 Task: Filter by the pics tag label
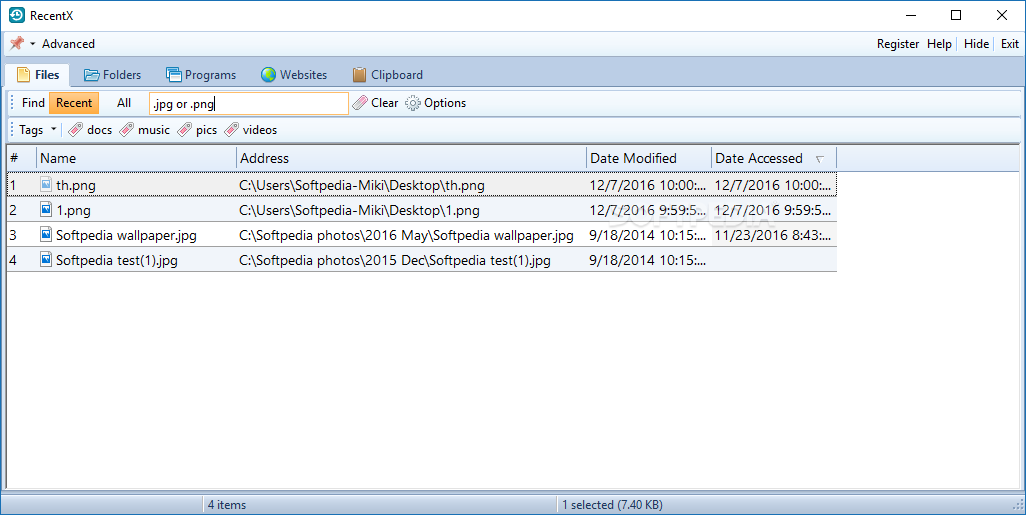click(206, 130)
